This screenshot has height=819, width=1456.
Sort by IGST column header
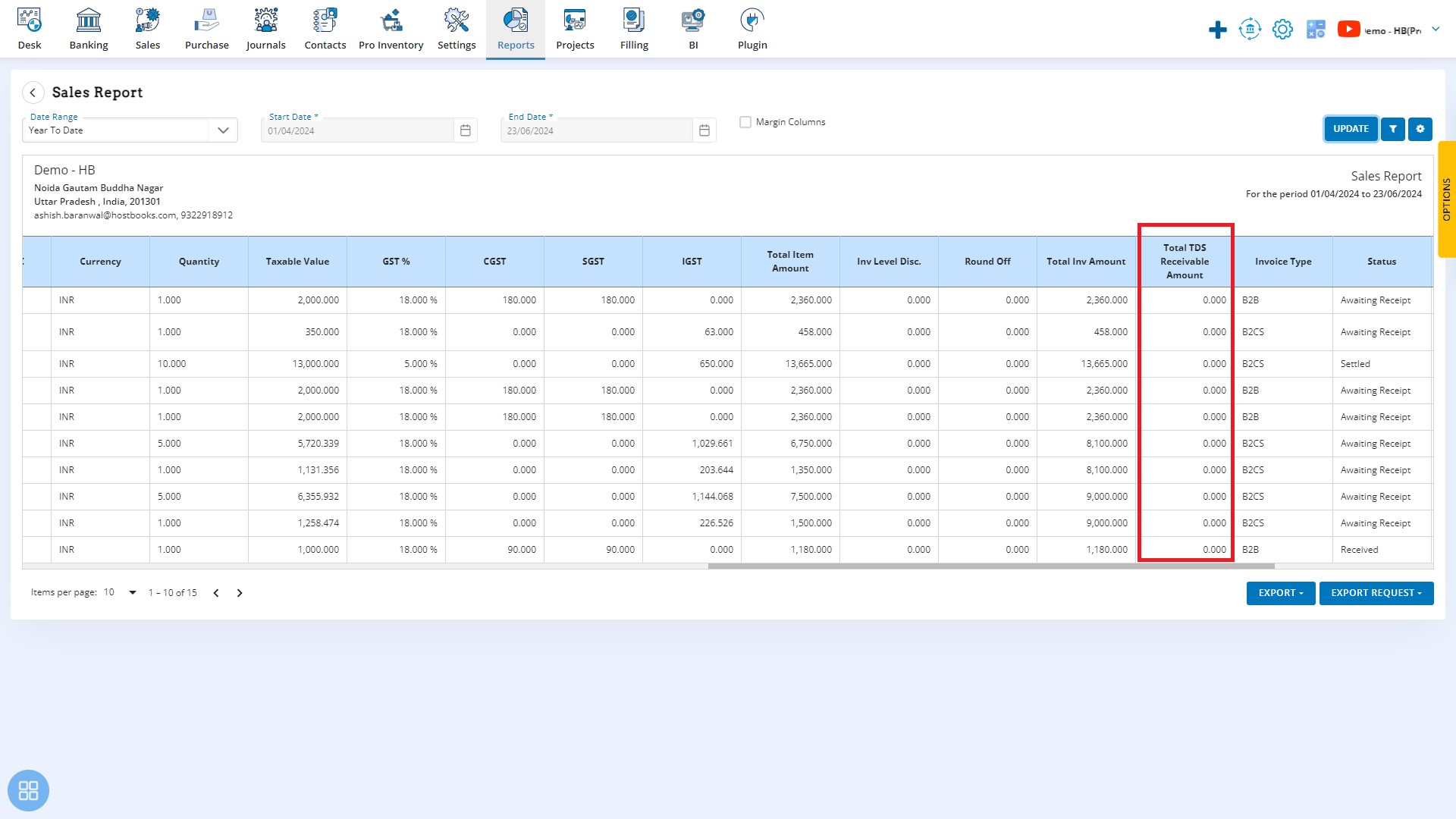[692, 262]
